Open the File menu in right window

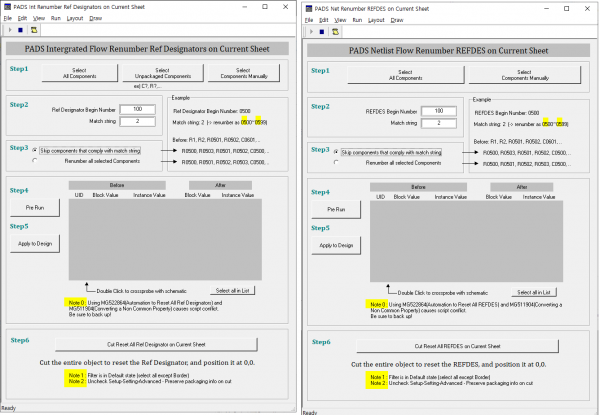[308, 19]
